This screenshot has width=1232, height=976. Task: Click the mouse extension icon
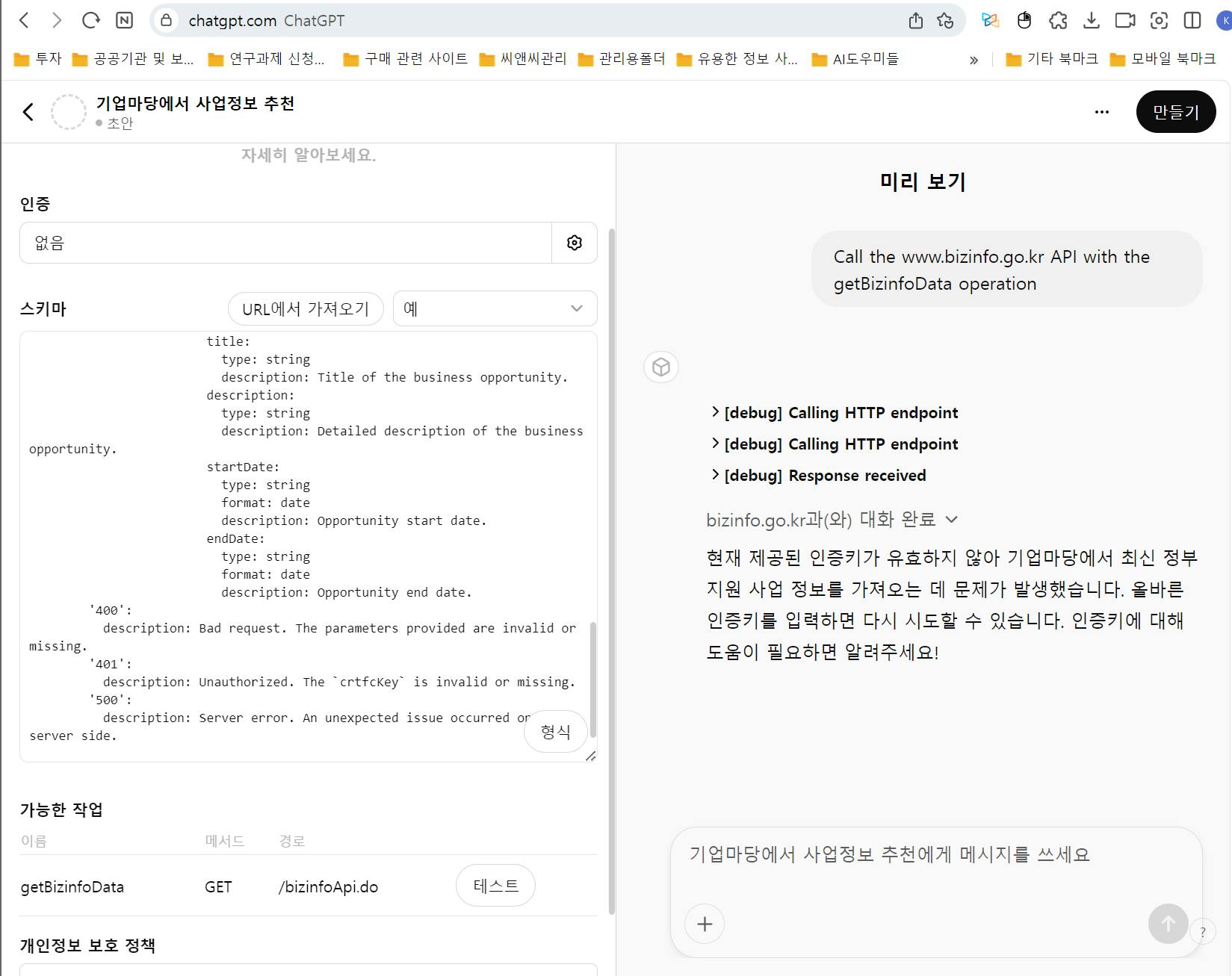coord(1024,21)
